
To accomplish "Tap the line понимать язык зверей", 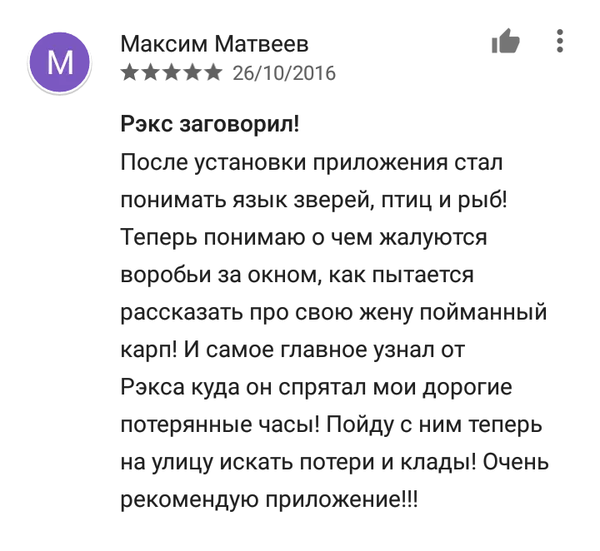I will point(313,199).
